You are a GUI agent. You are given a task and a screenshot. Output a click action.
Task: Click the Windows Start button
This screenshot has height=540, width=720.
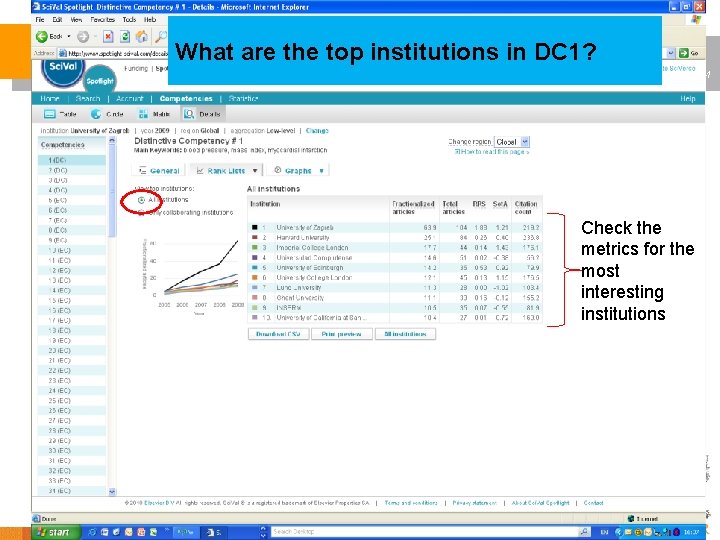pyautogui.click(x=56, y=532)
